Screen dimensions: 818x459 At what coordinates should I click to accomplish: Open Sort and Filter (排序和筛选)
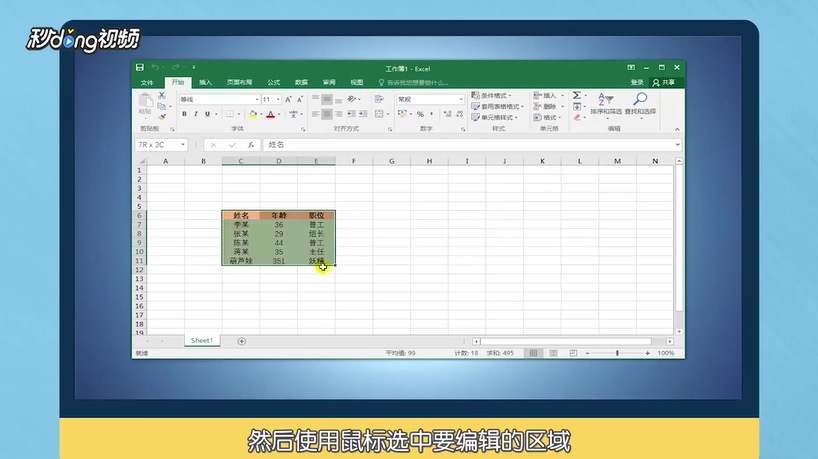606,104
